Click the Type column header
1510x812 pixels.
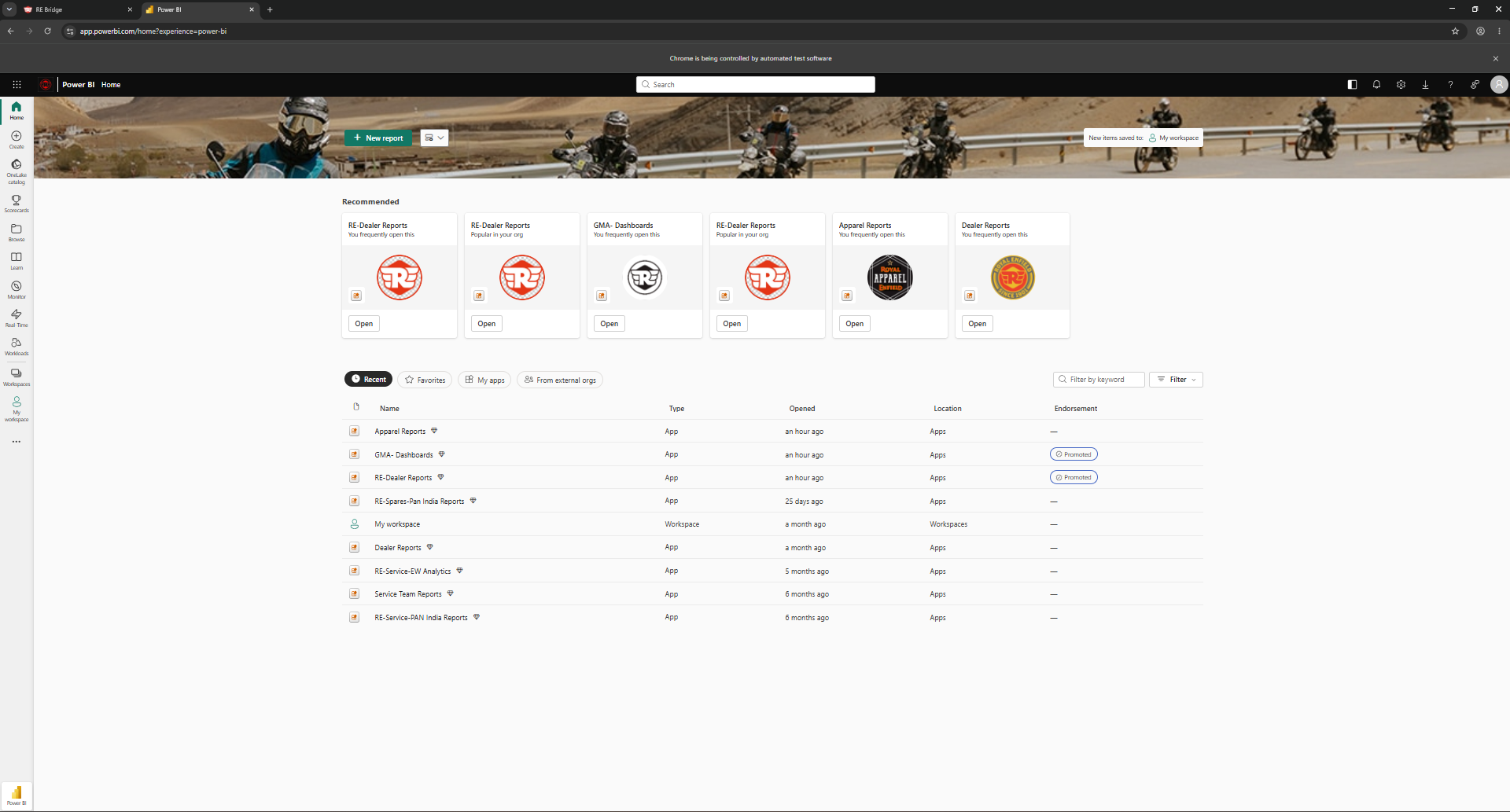[676, 409]
